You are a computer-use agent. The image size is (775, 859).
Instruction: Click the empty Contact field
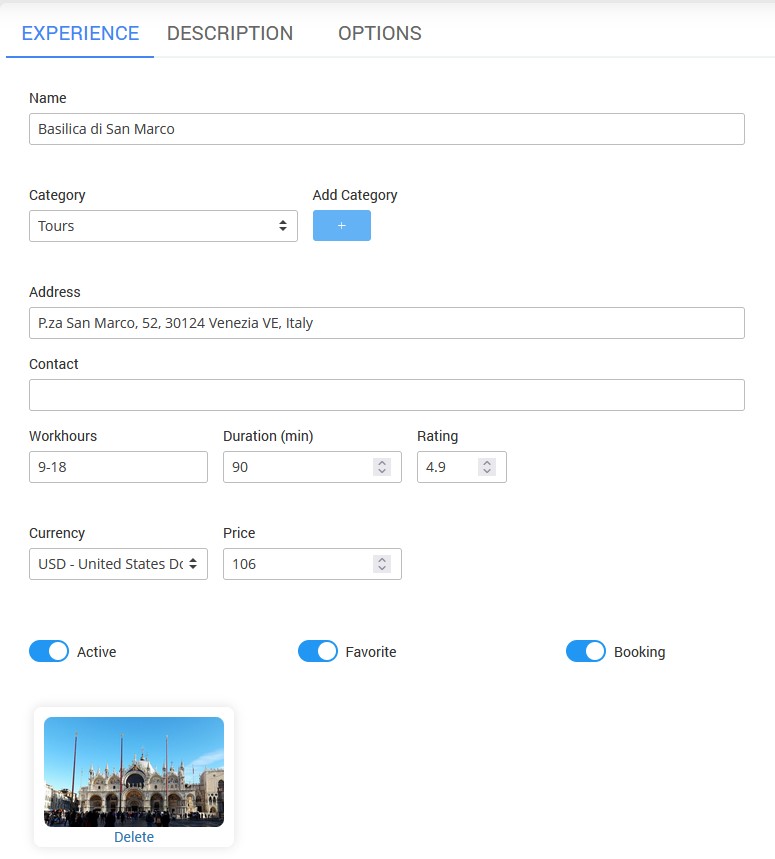[x=386, y=395]
